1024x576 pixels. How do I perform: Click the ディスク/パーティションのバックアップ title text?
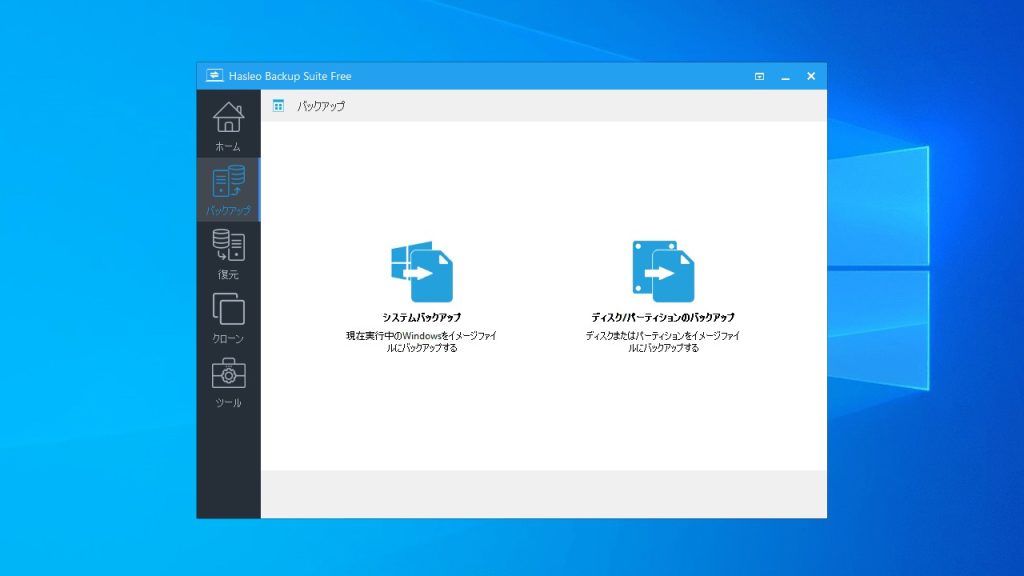click(x=662, y=317)
